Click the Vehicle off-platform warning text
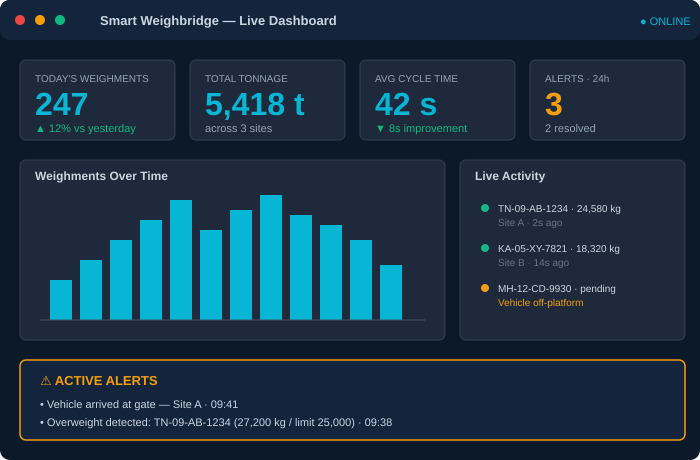Viewport: 700px width, 460px height. pos(541,303)
